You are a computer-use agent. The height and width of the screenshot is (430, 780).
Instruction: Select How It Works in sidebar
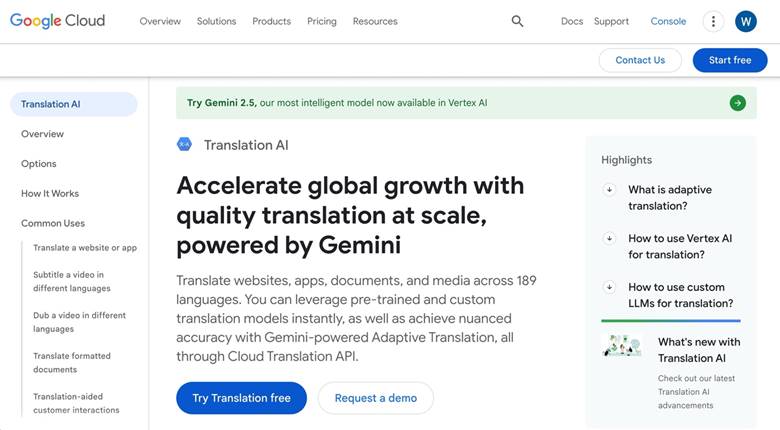[x=50, y=194]
